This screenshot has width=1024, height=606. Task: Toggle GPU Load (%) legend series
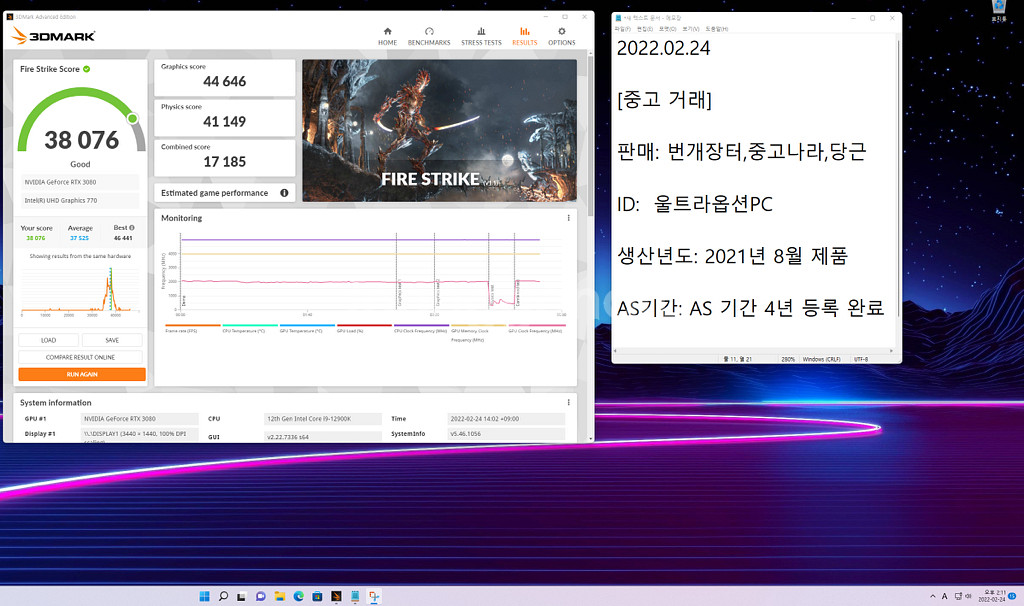(364, 328)
